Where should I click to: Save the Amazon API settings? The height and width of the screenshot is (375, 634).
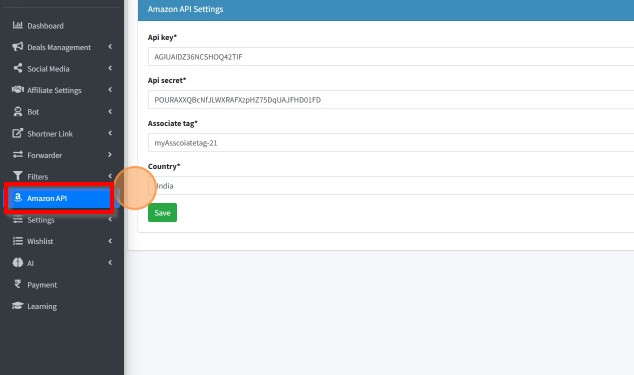[x=162, y=213]
